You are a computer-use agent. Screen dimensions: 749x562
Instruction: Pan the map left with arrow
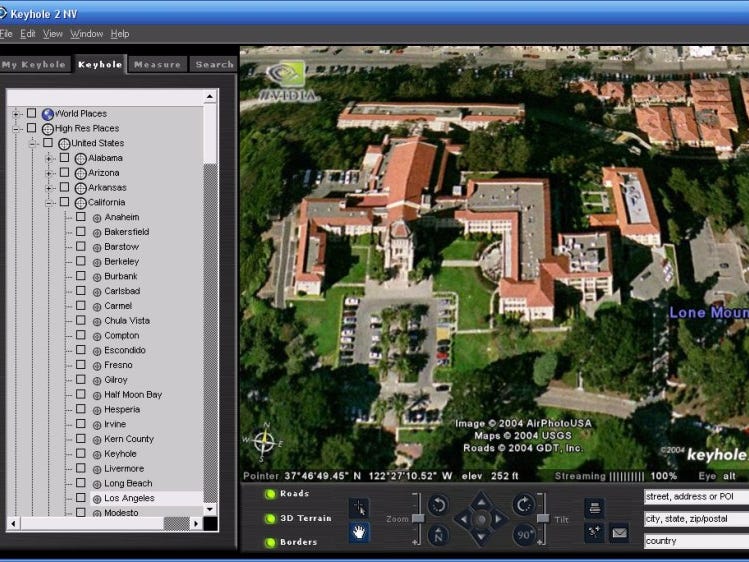click(463, 519)
